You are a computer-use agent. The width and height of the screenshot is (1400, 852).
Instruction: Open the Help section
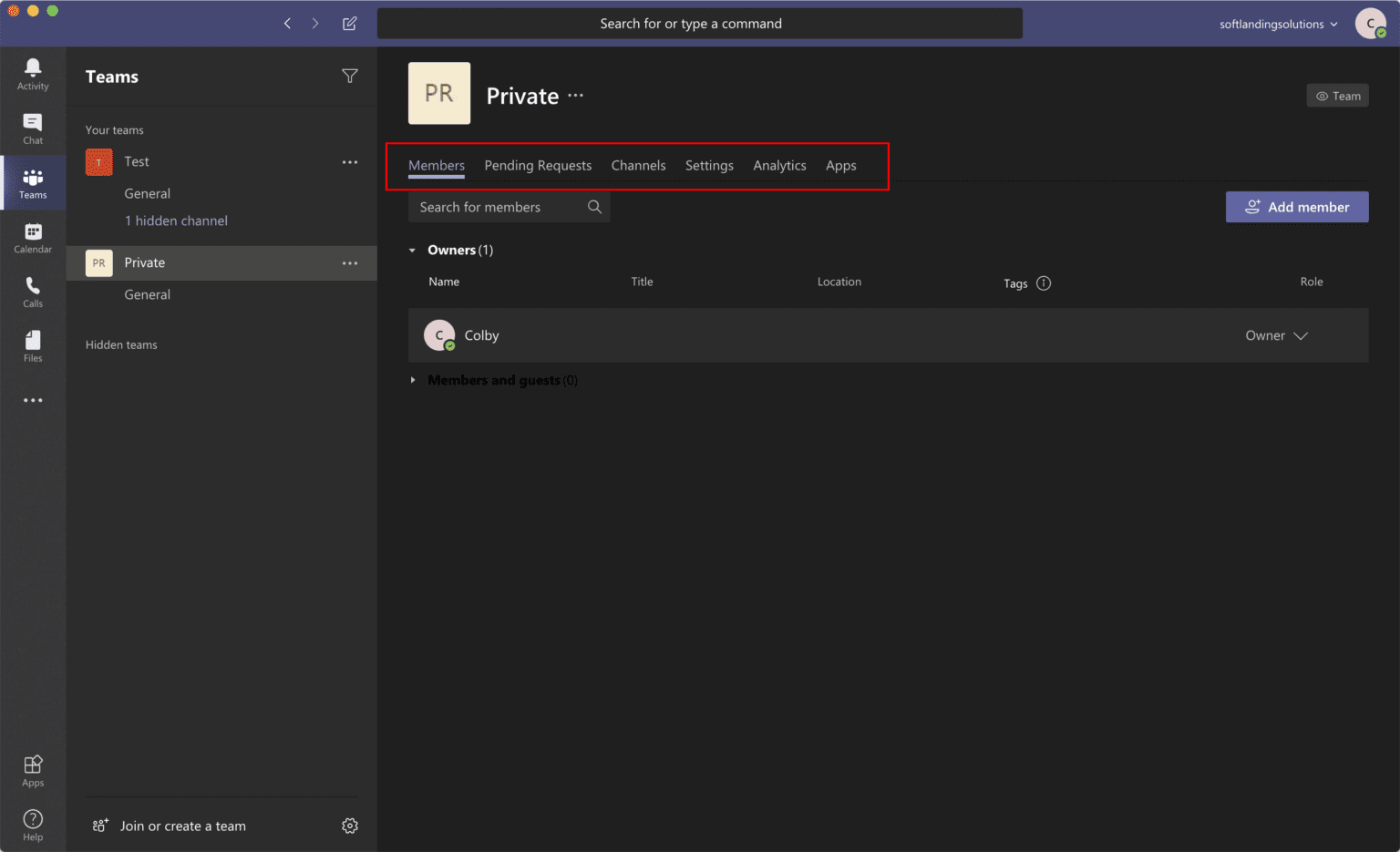click(33, 823)
